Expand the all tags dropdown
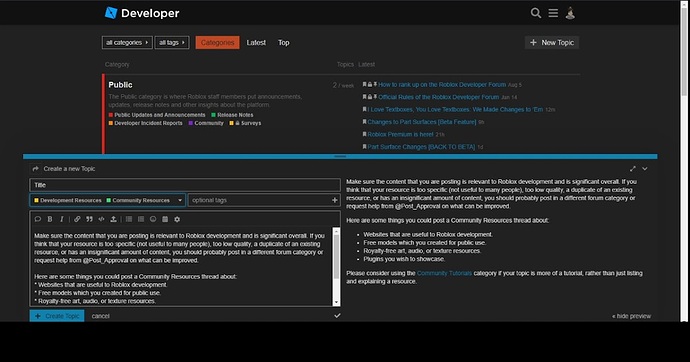Image resolution: width=690 pixels, height=362 pixels. pyautogui.click(x=172, y=43)
